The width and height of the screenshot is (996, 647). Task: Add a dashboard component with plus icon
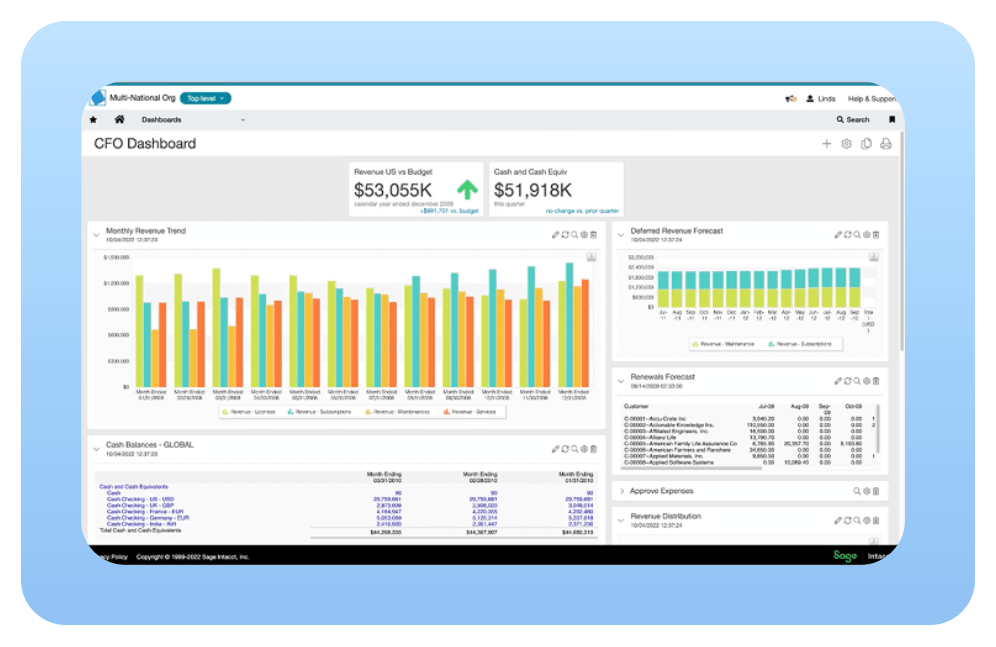coord(826,144)
